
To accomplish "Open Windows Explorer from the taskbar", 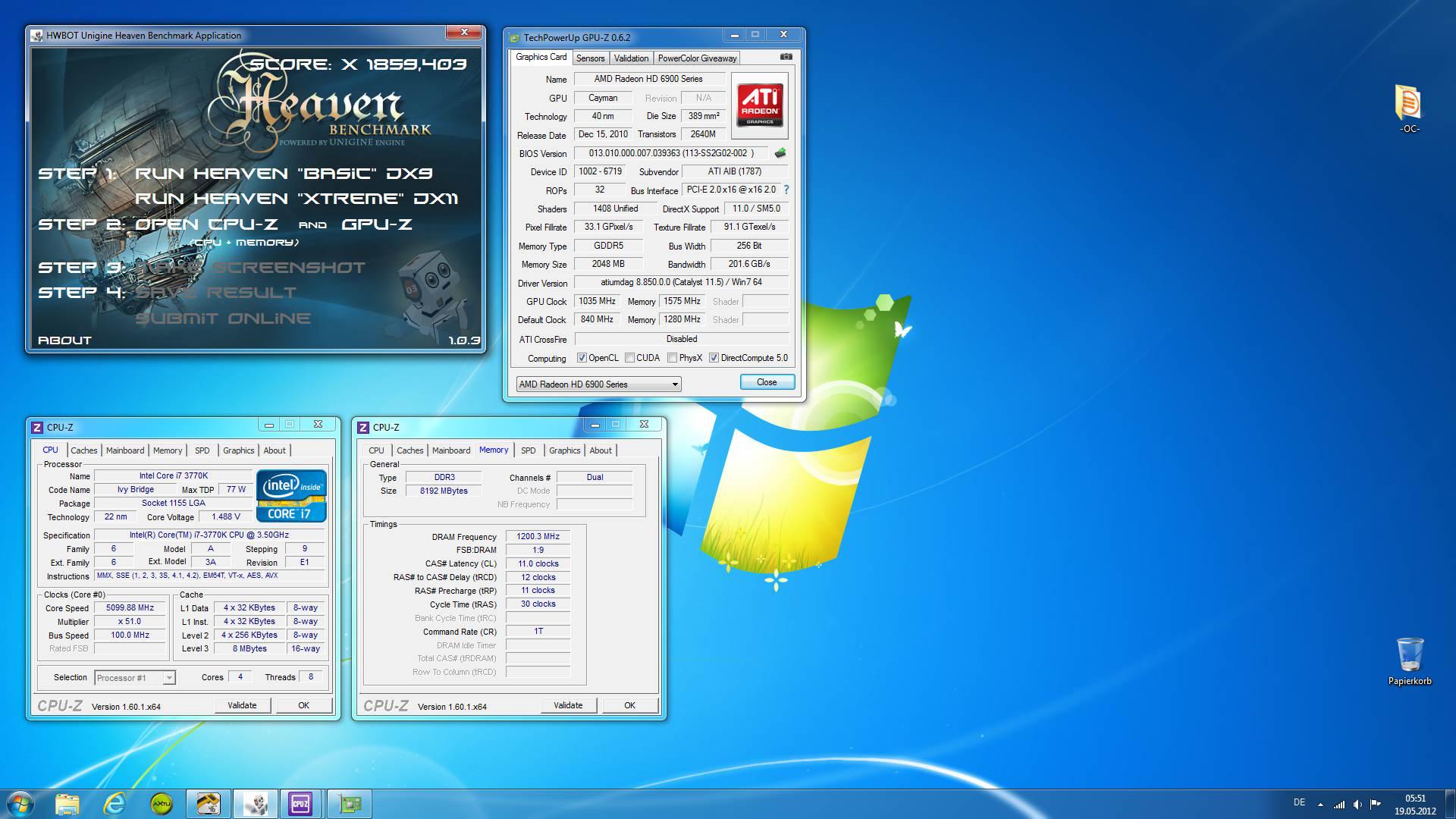I will coord(67,804).
